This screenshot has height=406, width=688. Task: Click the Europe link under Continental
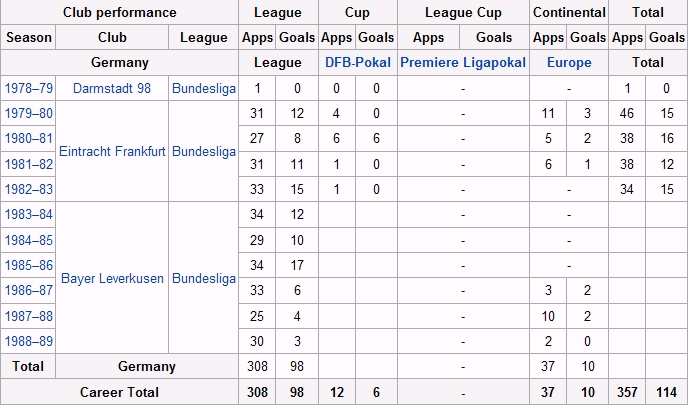pos(569,62)
